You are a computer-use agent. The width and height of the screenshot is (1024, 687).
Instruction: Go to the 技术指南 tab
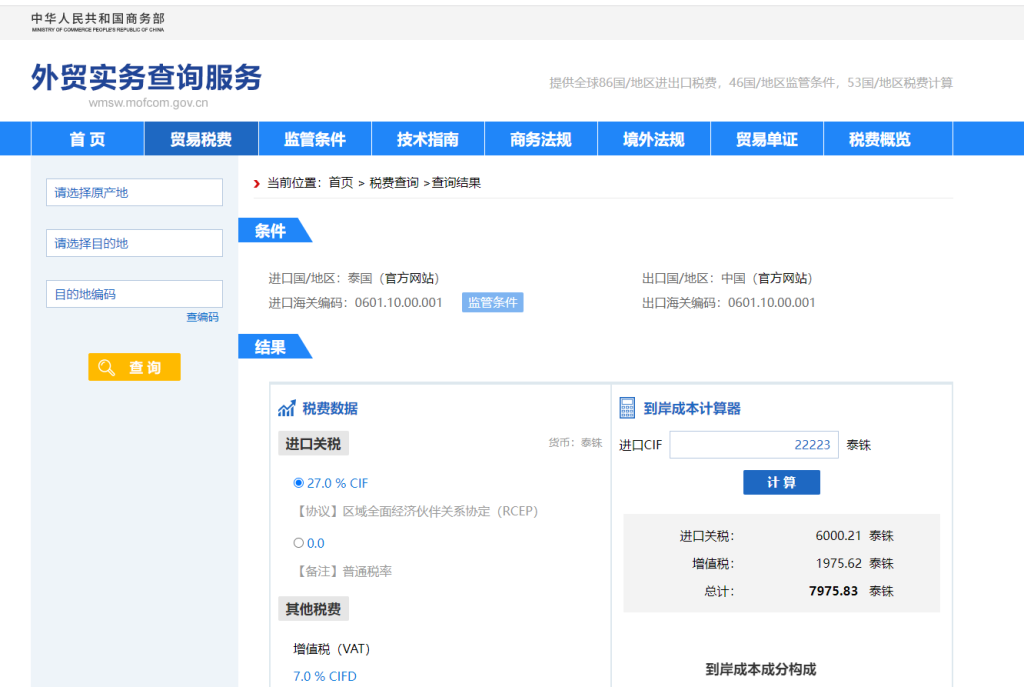(x=428, y=139)
